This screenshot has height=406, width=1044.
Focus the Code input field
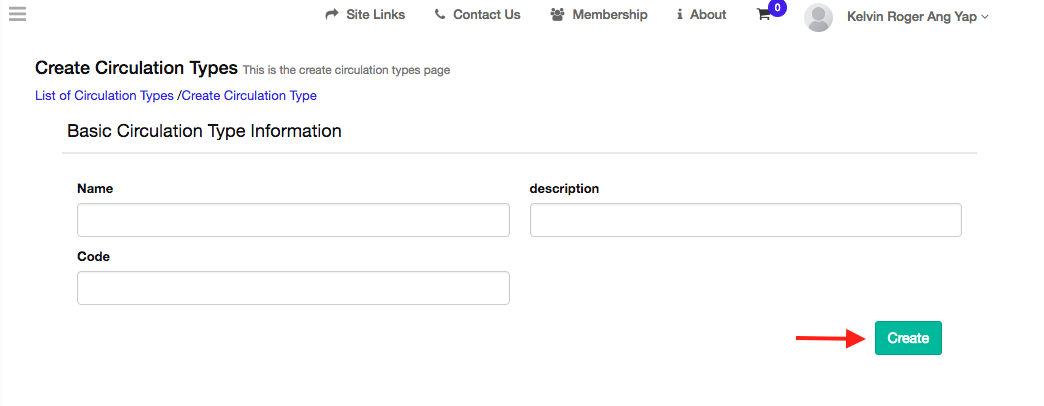coord(294,288)
